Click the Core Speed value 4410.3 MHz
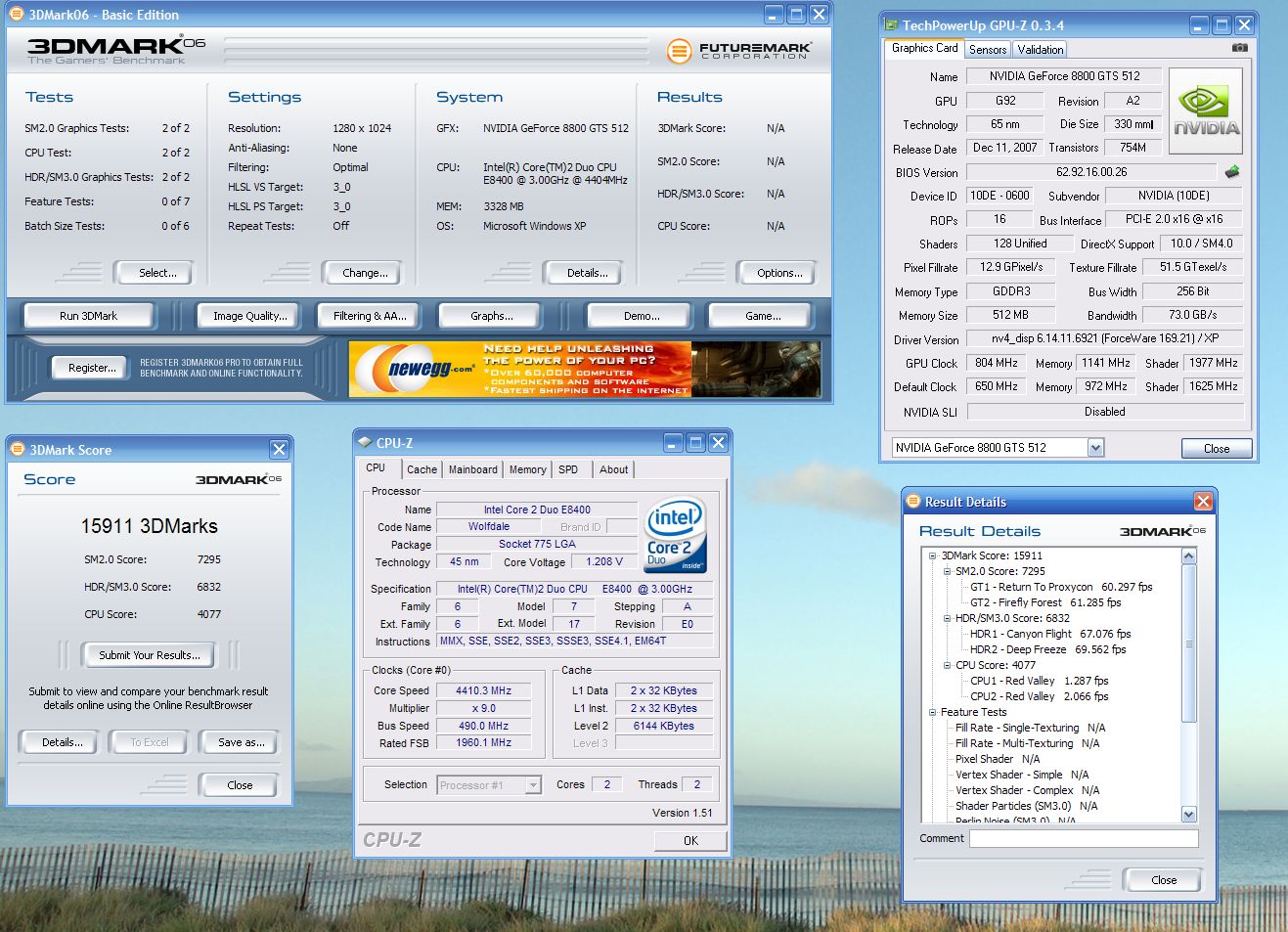Viewport: 1288px width, 932px height. click(483, 690)
